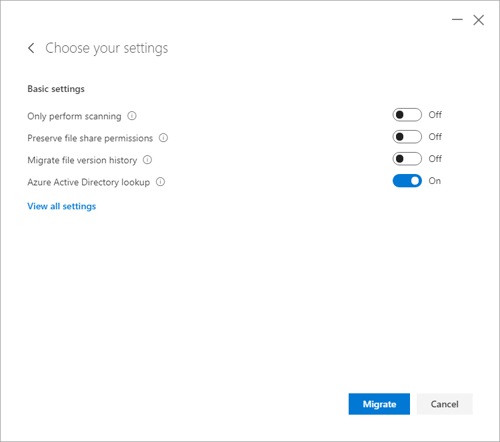
Task: Minimize the migration tool window
Action: [x=457, y=20]
